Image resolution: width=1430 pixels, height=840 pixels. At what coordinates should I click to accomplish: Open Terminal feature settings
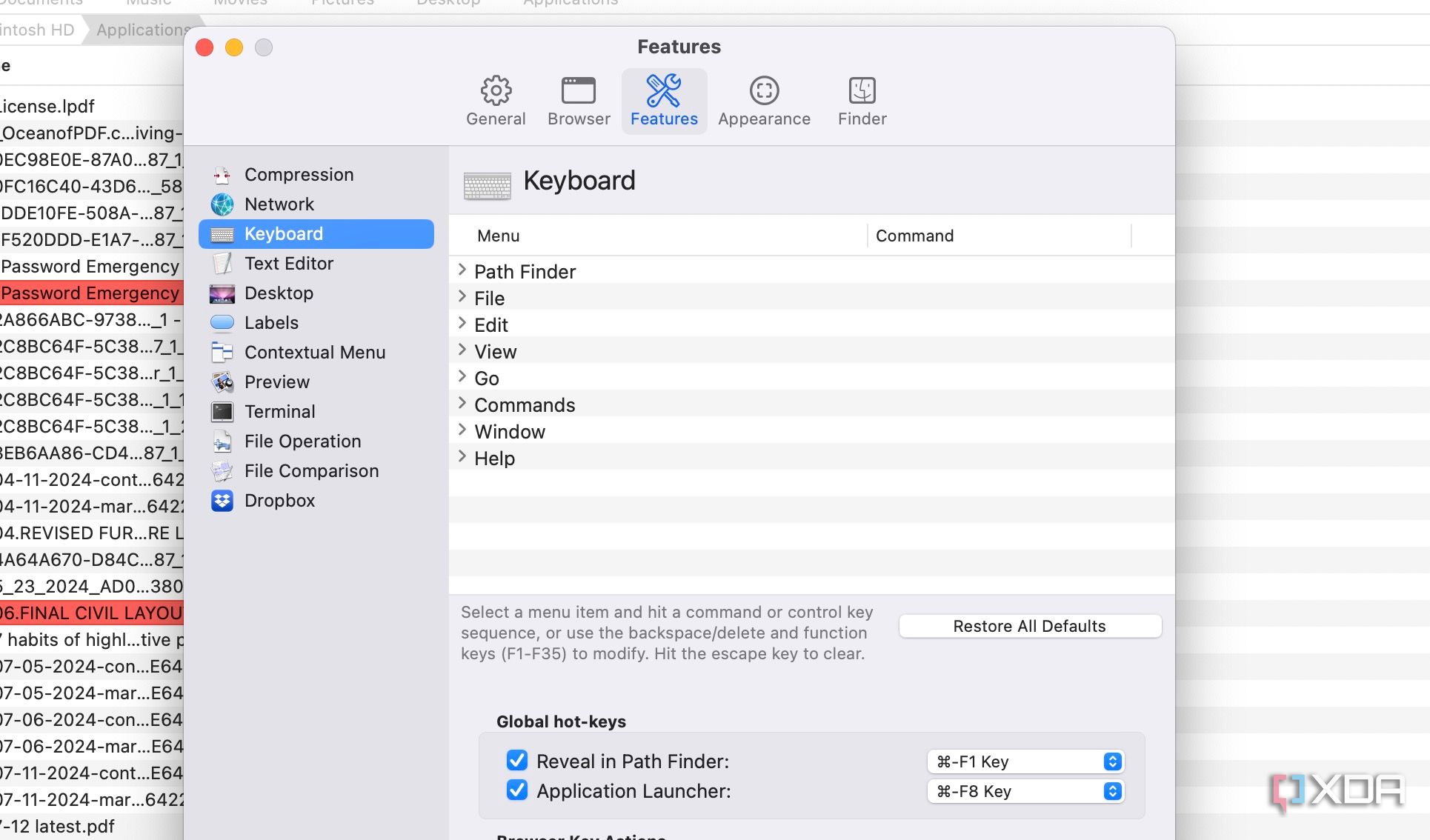tap(316, 412)
